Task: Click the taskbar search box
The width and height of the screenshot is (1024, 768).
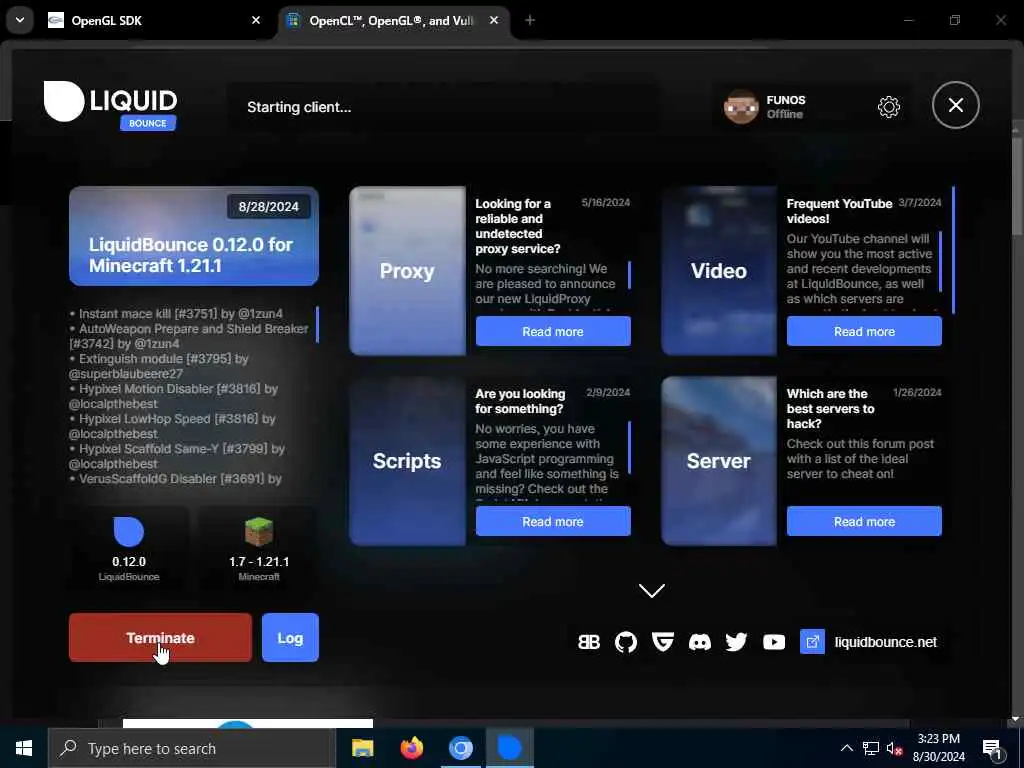Action: pos(191,748)
